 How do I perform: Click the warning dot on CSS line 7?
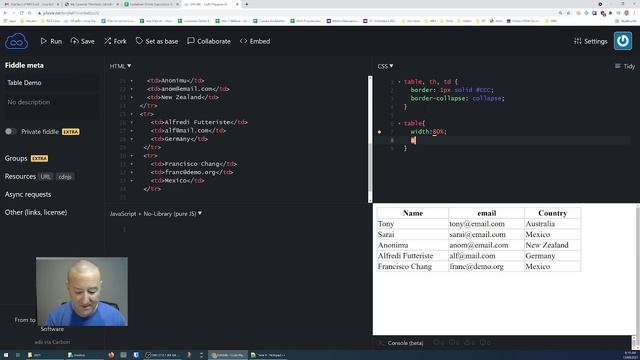(x=379, y=132)
